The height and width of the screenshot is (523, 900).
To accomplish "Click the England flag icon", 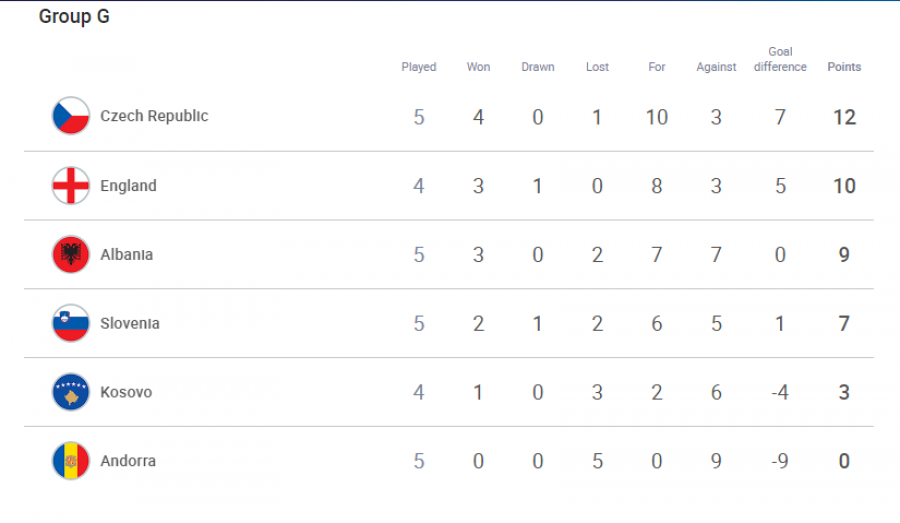I will (71, 185).
